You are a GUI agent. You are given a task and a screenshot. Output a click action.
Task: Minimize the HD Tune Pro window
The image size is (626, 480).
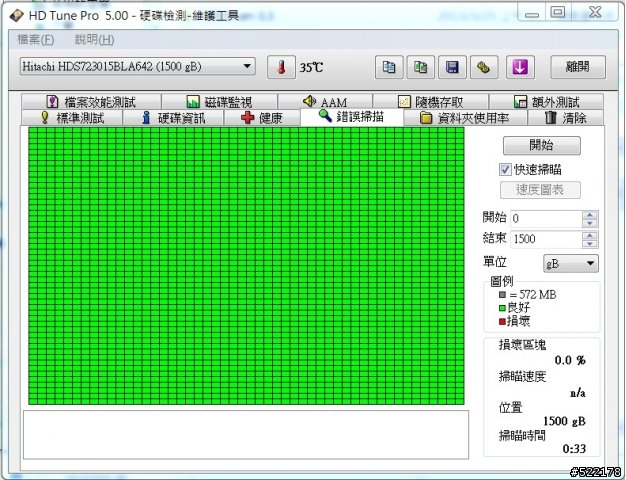tap(531, 13)
